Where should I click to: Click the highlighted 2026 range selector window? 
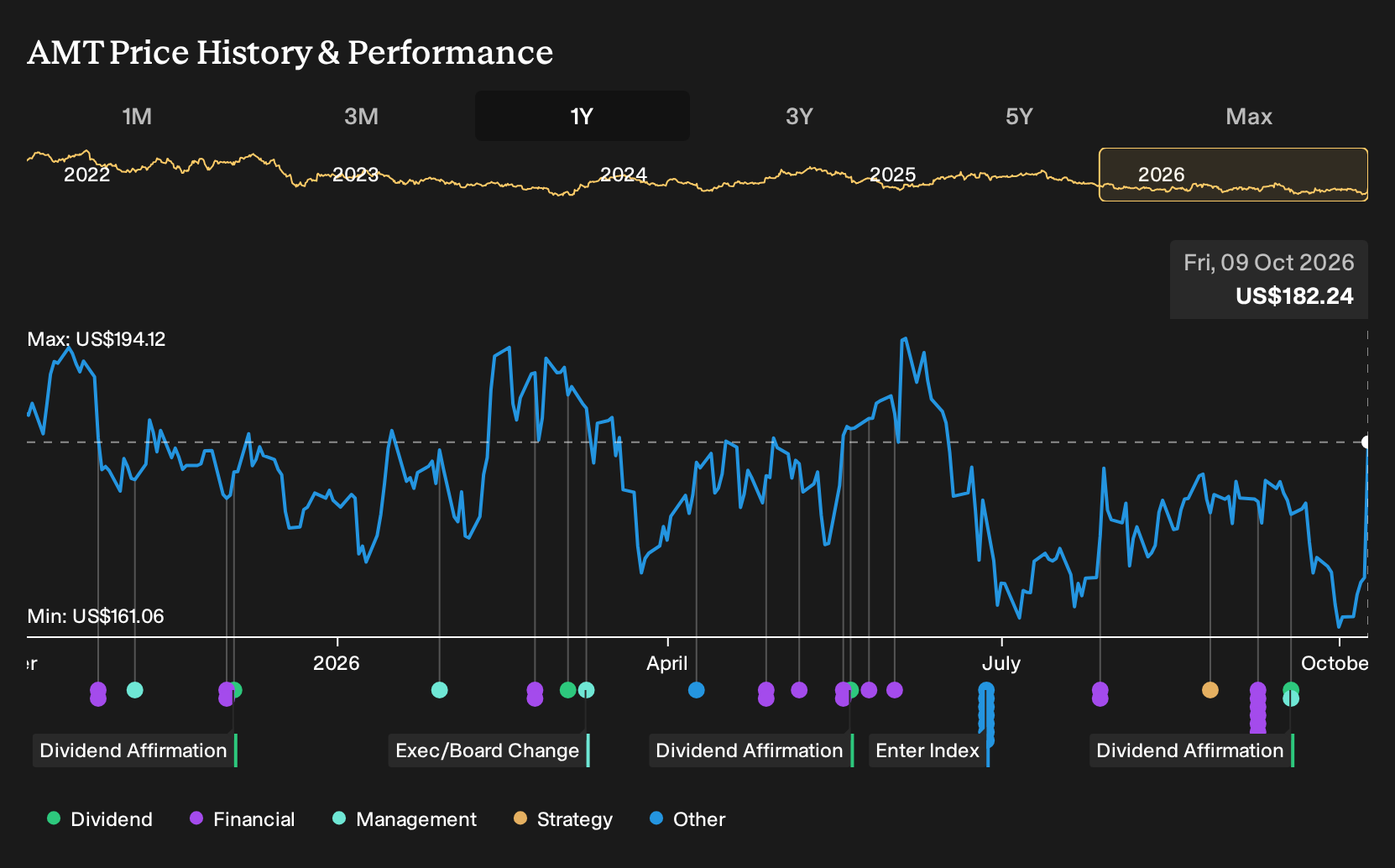point(1233,175)
